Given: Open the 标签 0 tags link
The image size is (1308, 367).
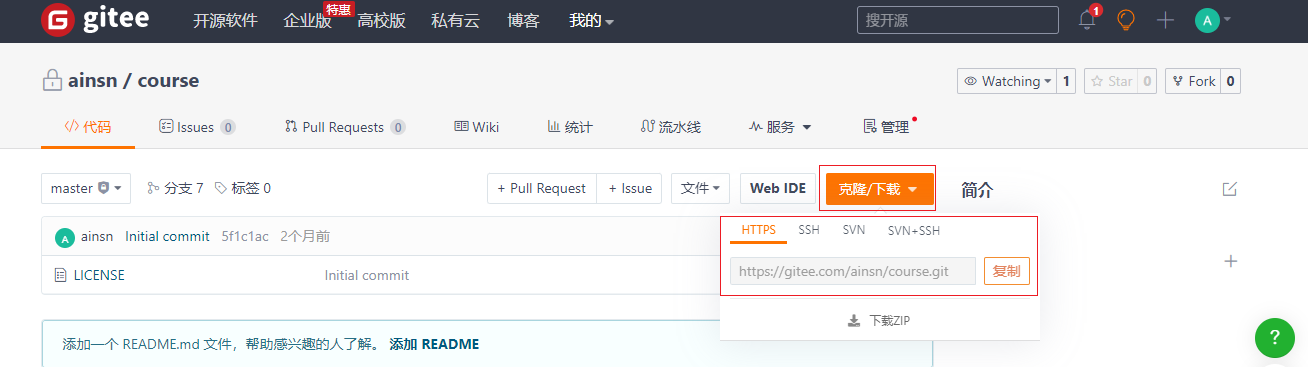Looking at the screenshot, I should (x=242, y=188).
